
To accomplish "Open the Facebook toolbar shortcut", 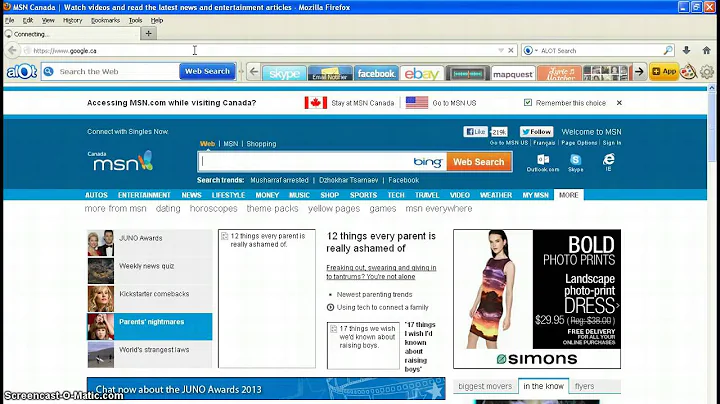I will pos(376,73).
